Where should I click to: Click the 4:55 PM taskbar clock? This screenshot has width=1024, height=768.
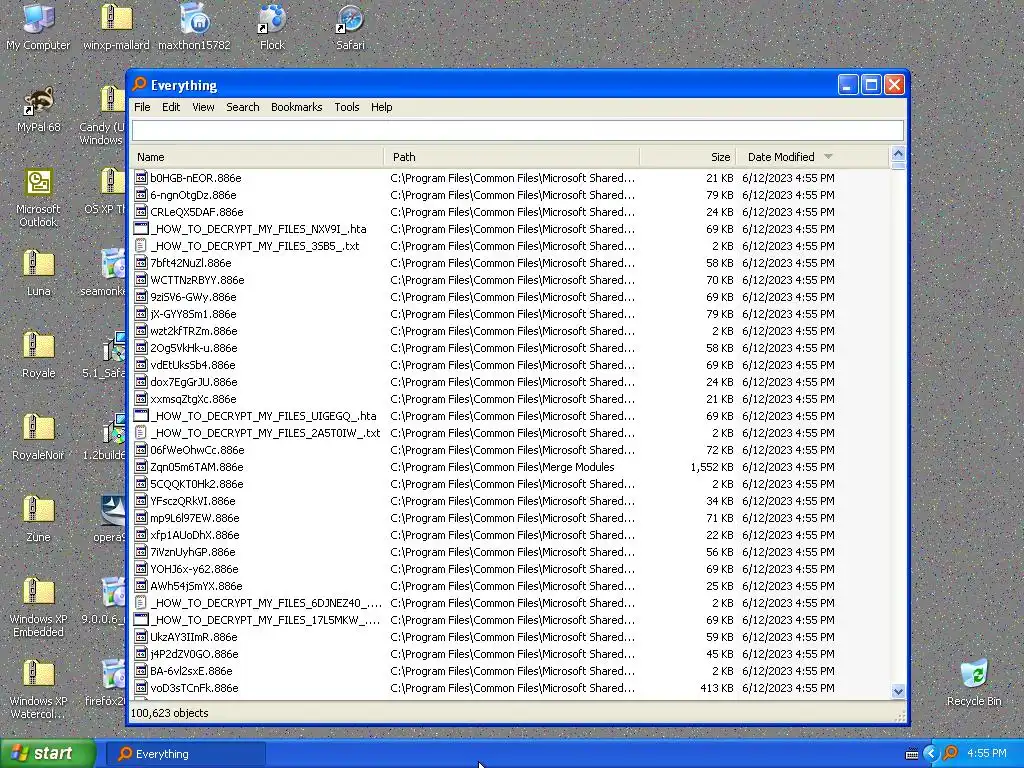(987, 754)
